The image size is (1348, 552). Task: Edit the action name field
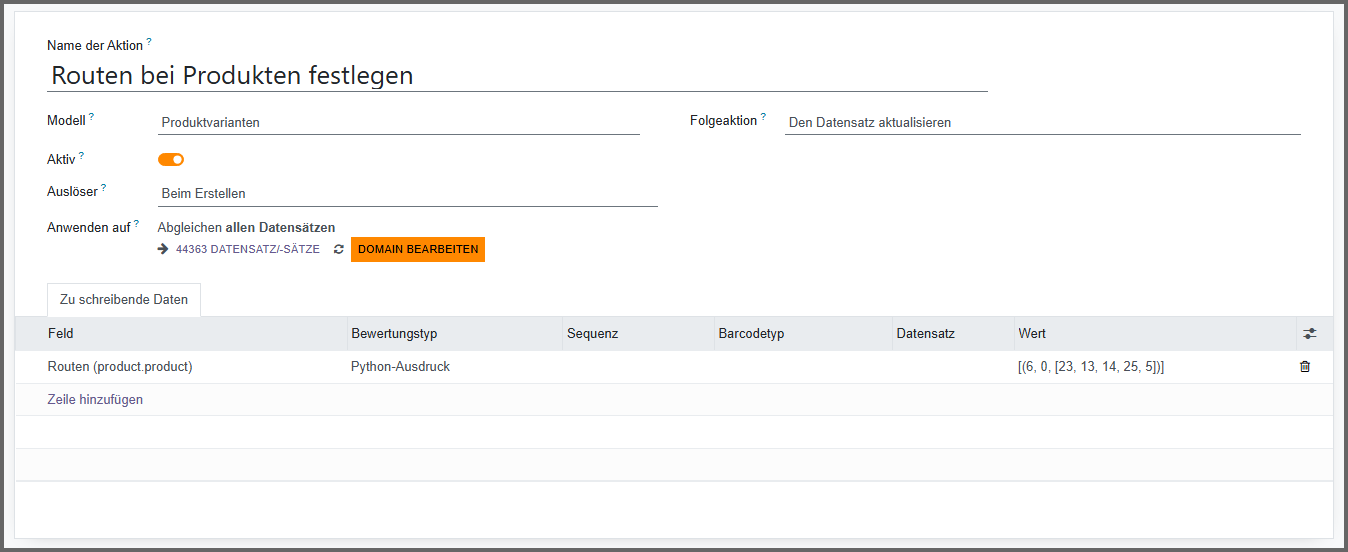(x=517, y=76)
